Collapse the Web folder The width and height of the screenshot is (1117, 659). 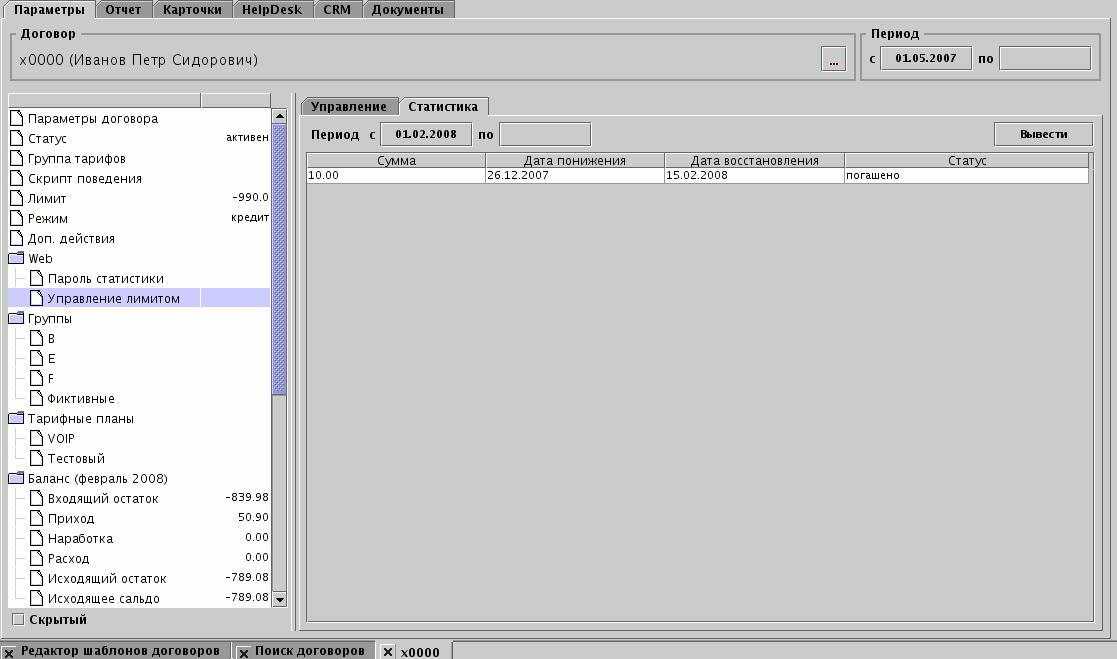[x=16, y=258]
